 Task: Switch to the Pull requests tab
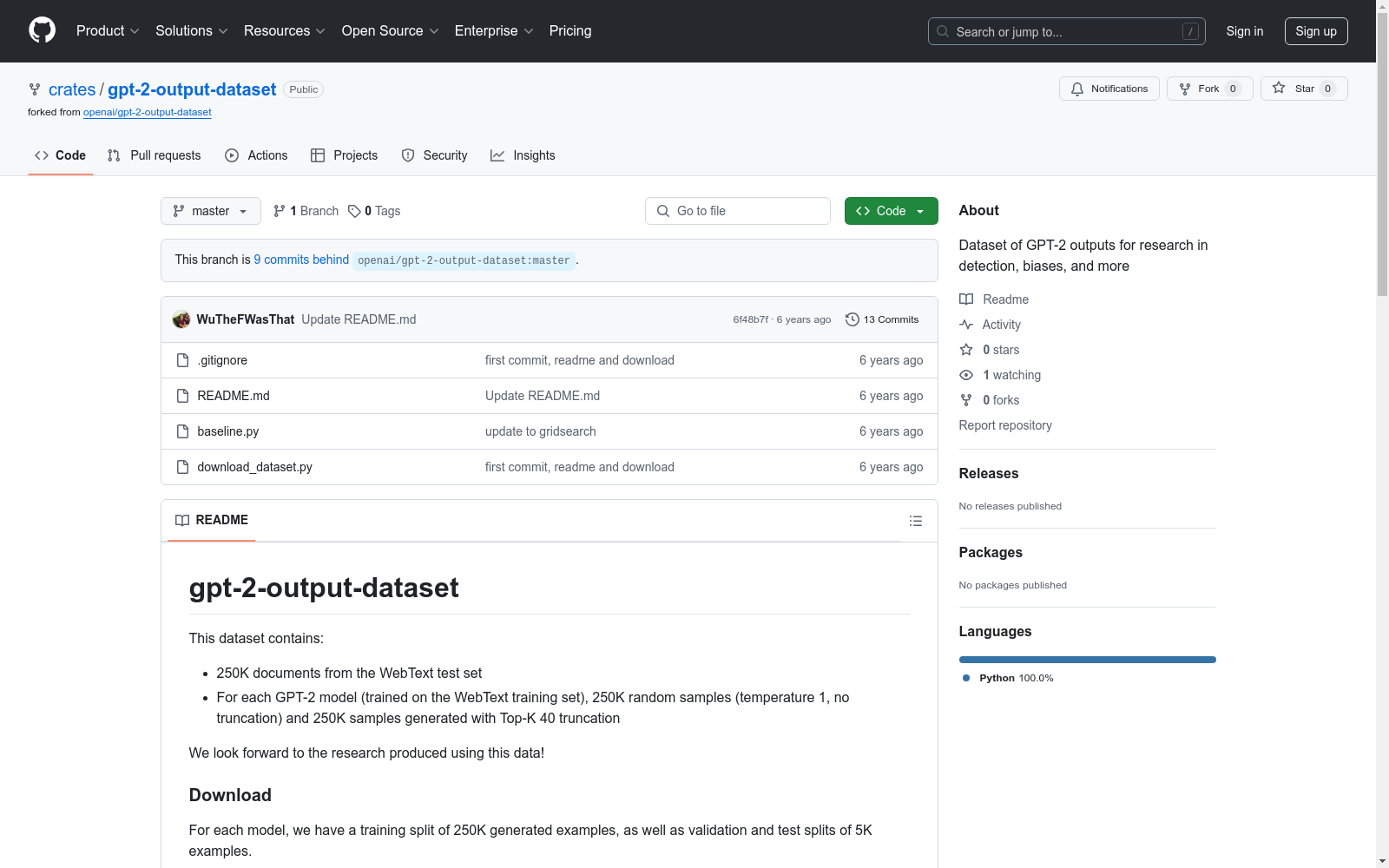click(155, 155)
